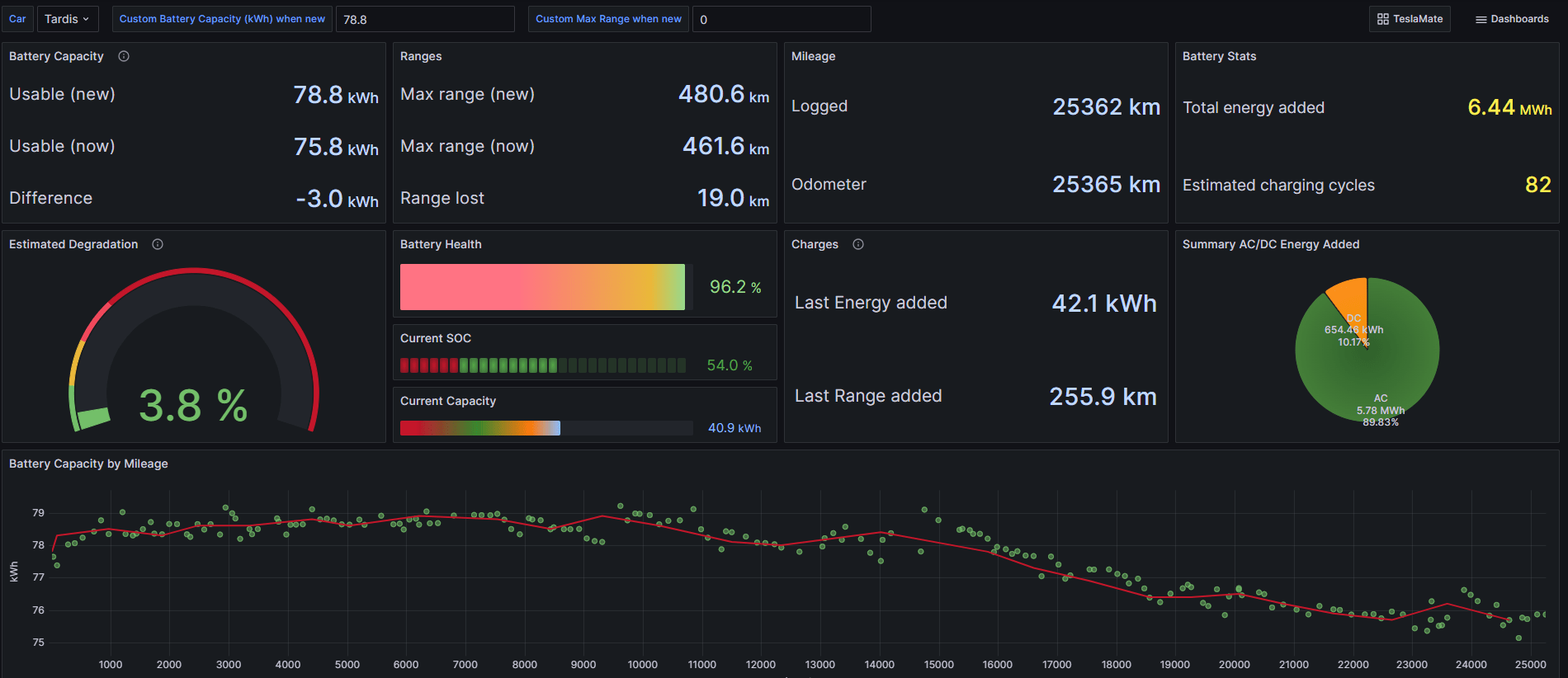Click the Estimated Degradation gauge value
1568x678 pixels.
193,406
